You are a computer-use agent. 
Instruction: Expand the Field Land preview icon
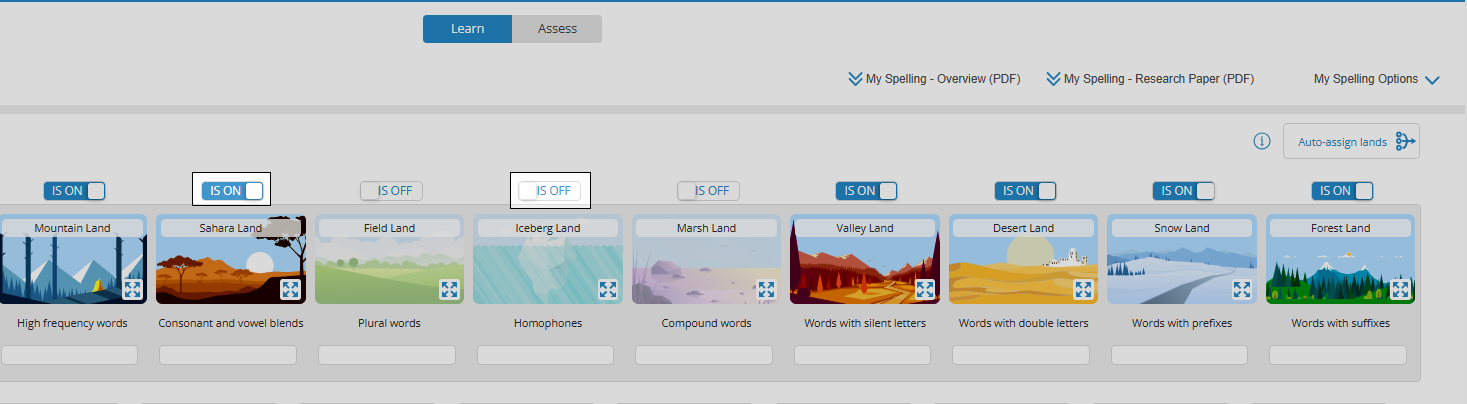click(x=449, y=289)
